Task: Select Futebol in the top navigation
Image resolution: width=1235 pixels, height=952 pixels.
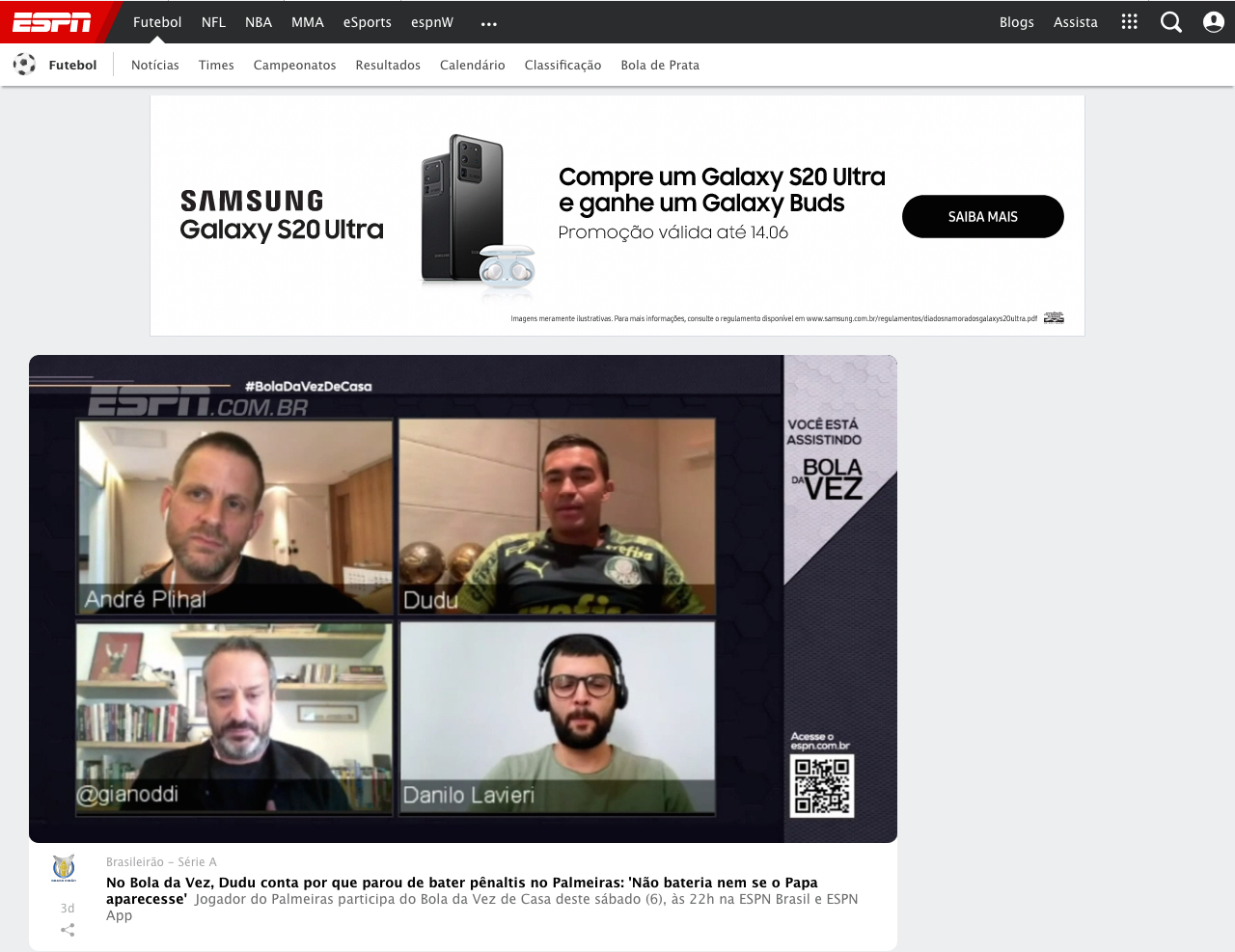Action: (x=157, y=22)
